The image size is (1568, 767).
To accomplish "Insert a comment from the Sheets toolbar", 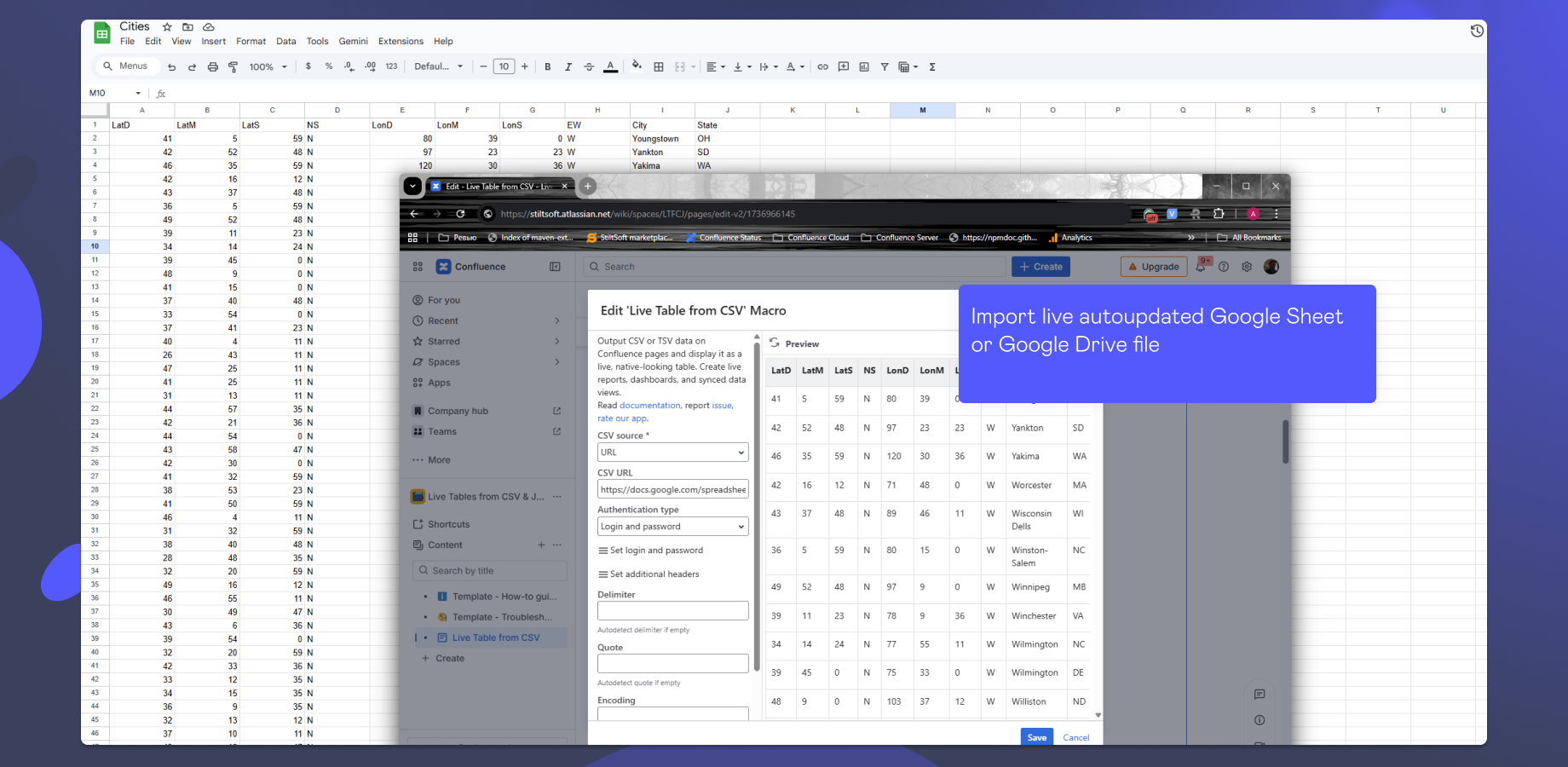I will (844, 66).
